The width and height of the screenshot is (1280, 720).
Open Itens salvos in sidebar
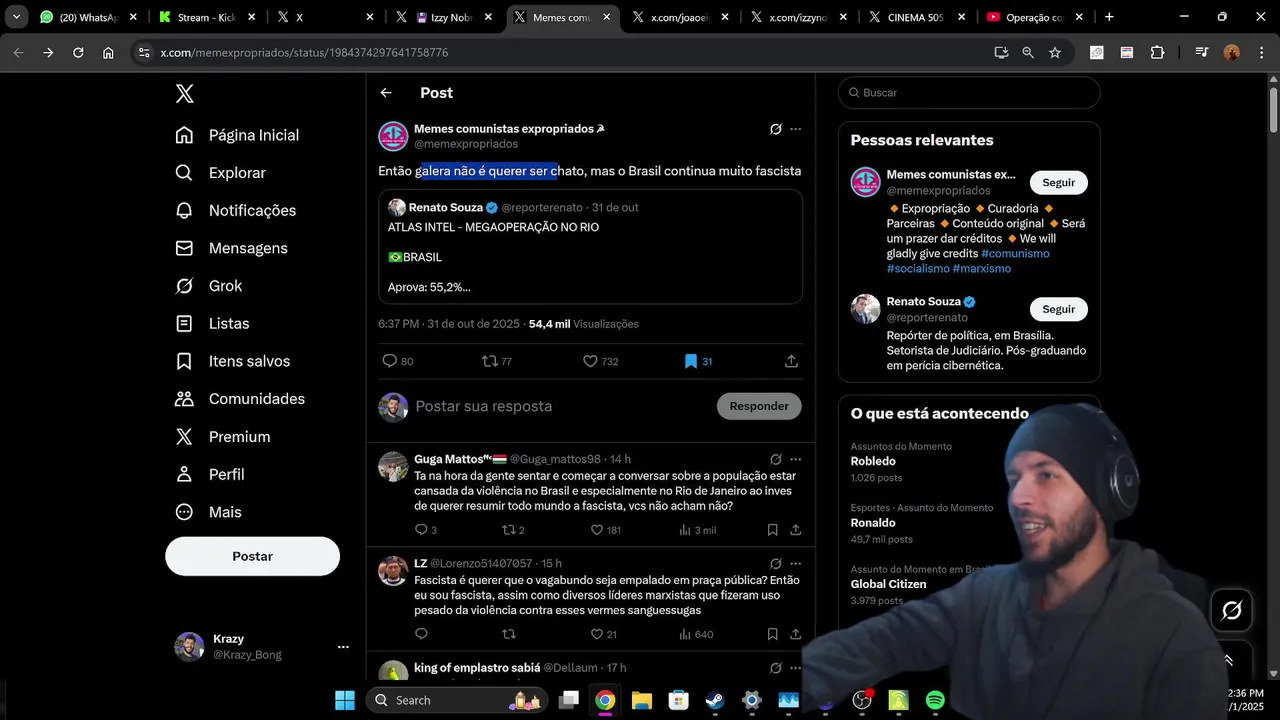tap(233, 361)
